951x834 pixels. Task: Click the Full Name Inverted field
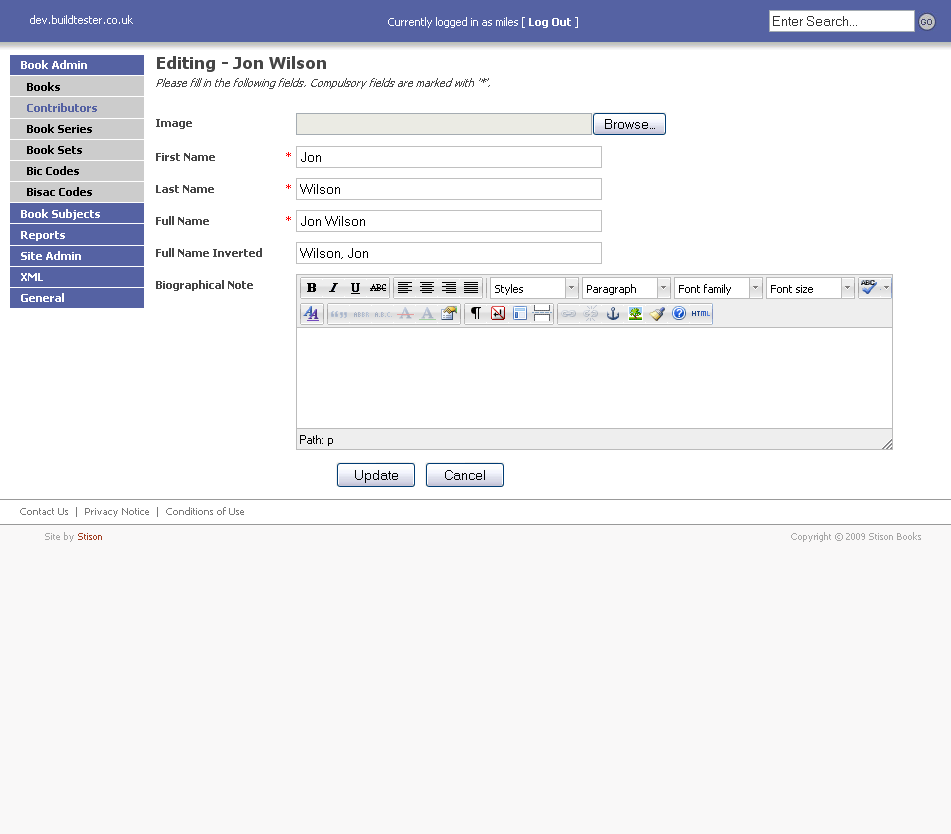tap(449, 254)
